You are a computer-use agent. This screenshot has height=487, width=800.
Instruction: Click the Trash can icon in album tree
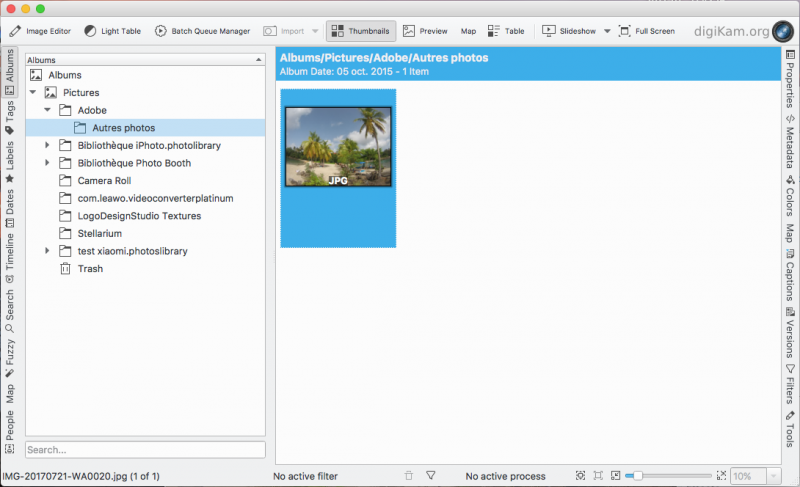click(x=65, y=268)
